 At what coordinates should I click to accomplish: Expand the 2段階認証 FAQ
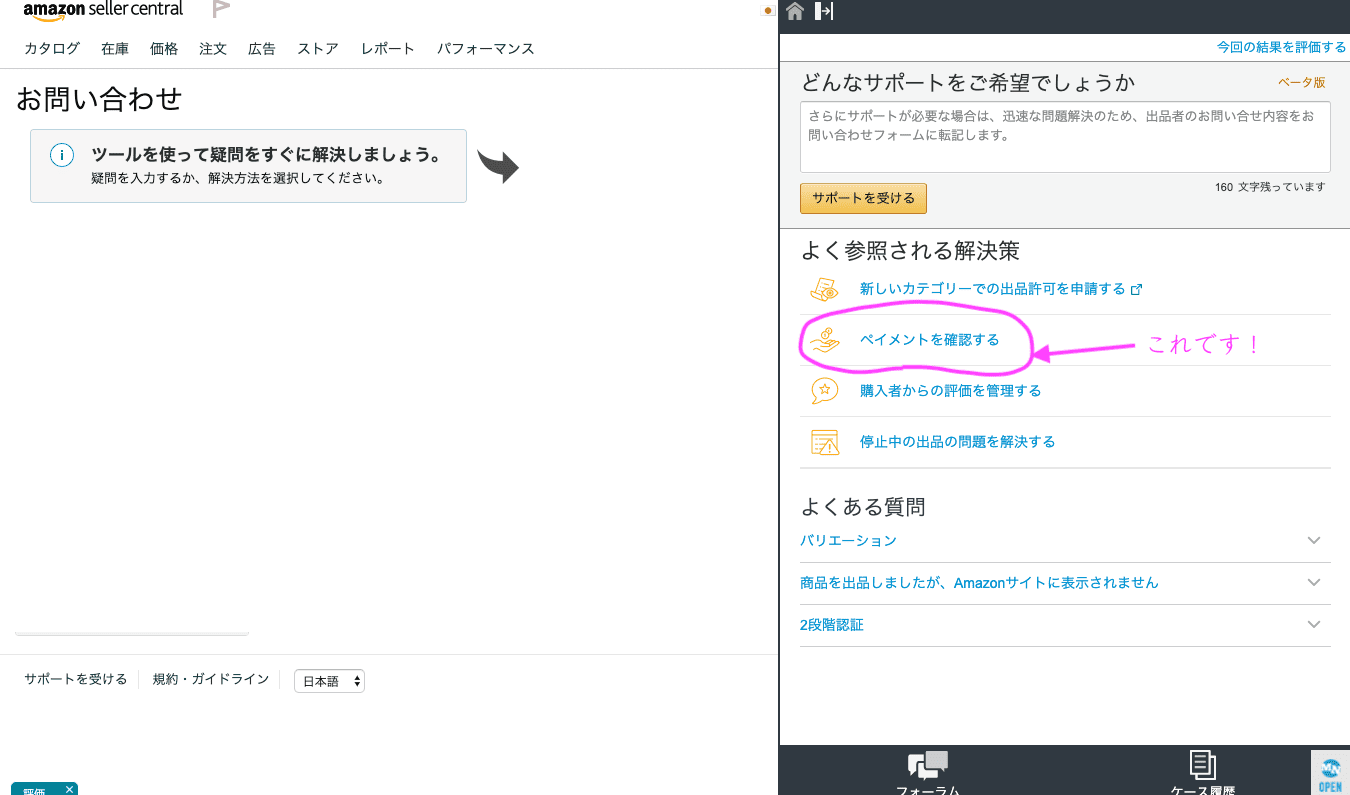[x=1065, y=624]
